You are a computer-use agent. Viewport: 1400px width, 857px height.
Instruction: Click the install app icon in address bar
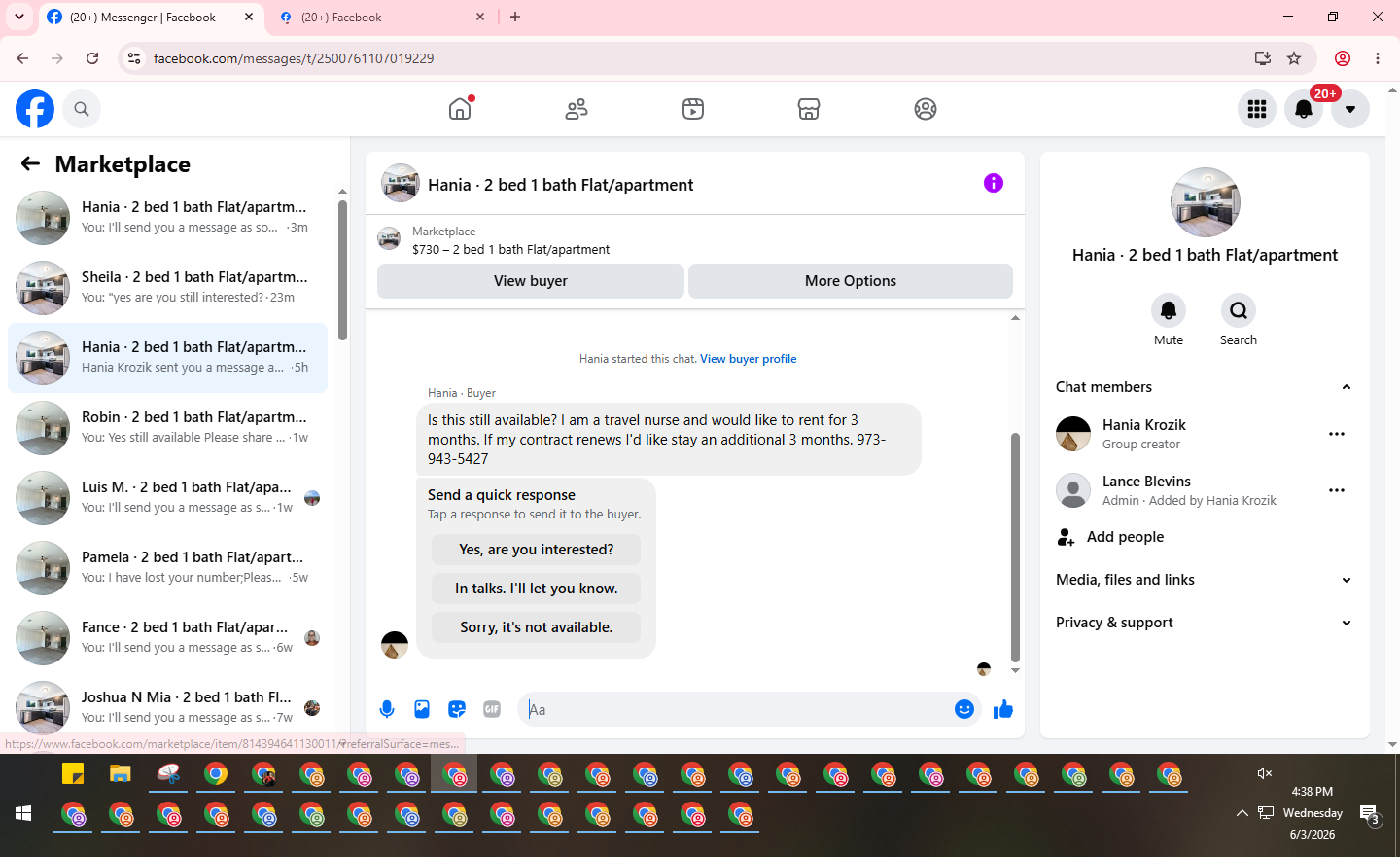click(x=1263, y=58)
